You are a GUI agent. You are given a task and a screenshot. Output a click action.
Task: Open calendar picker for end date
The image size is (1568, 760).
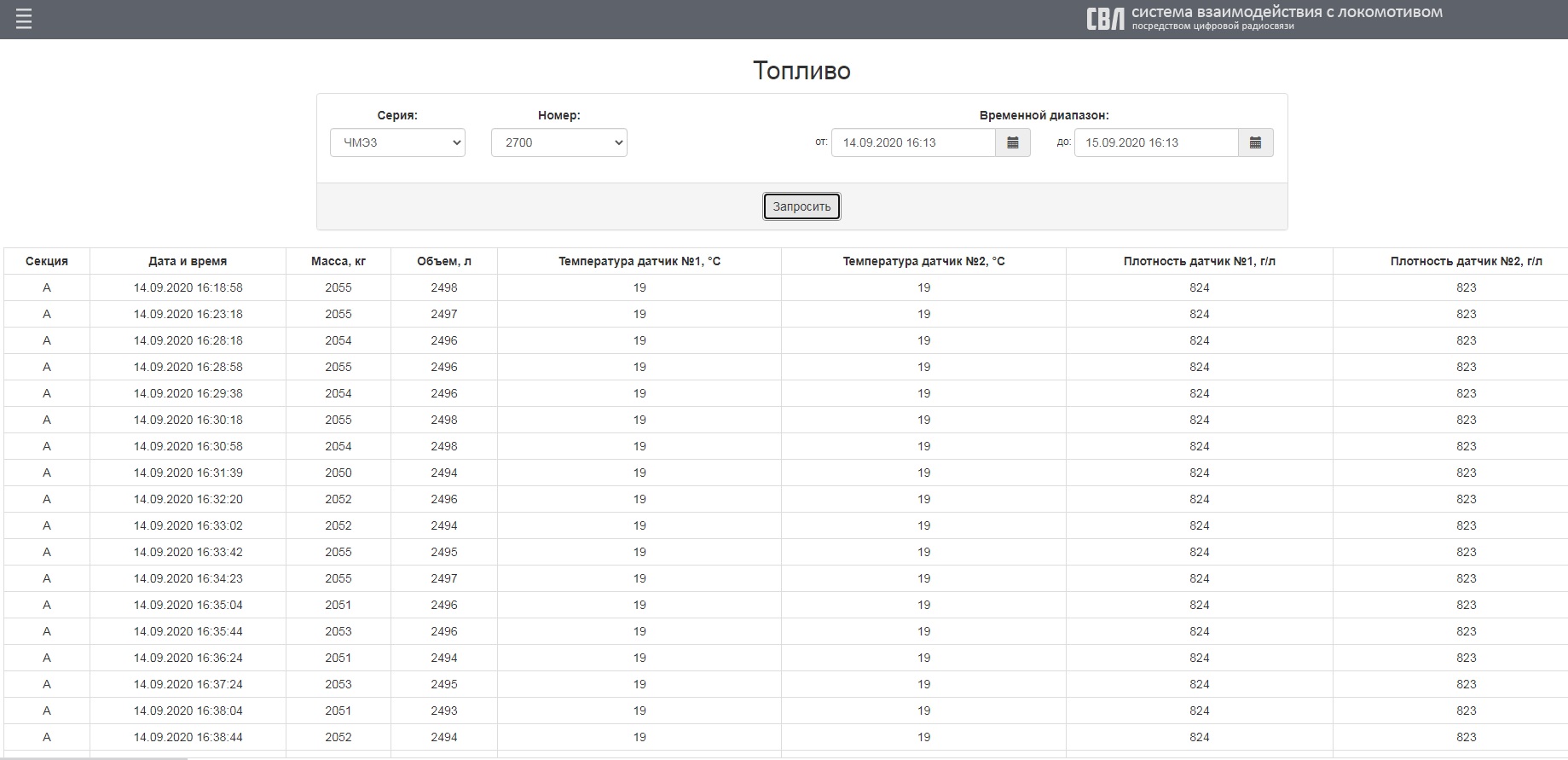coord(1255,142)
